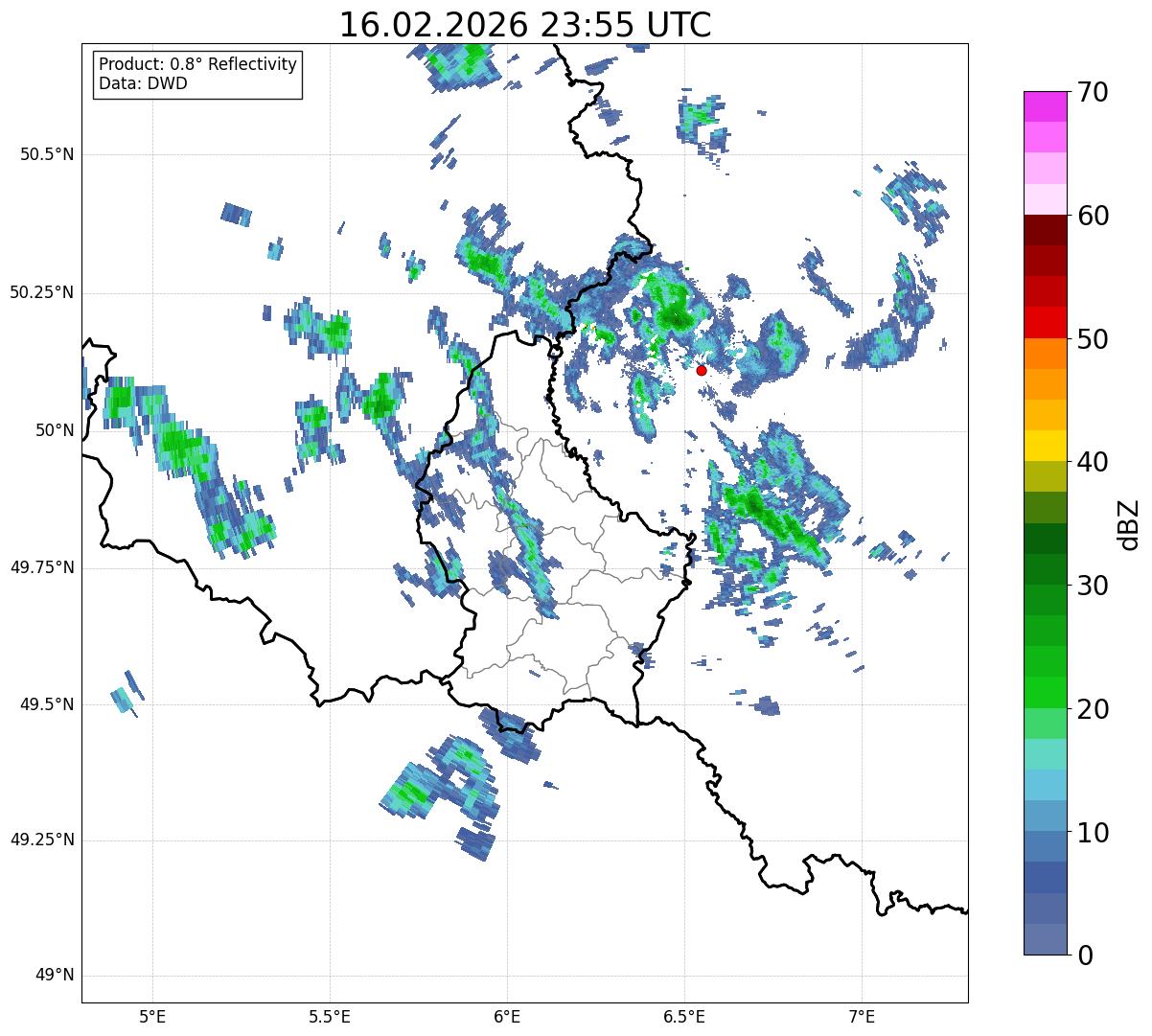Click the dark maroon swatch just below 60
Image resolution: width=1152 pixels, height=1036 pixels.
[x=1046, y=230]
